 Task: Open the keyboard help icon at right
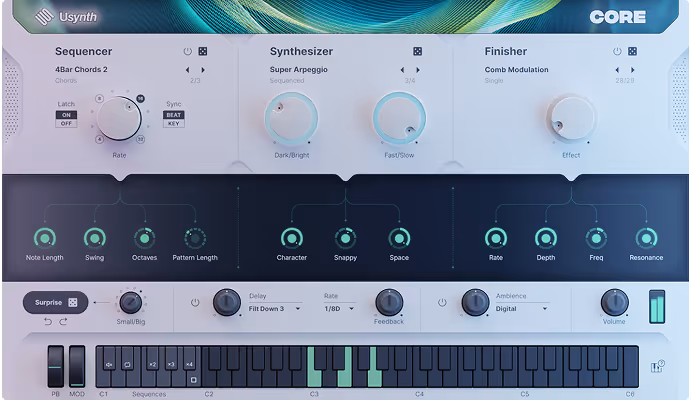tap(657, 367)
